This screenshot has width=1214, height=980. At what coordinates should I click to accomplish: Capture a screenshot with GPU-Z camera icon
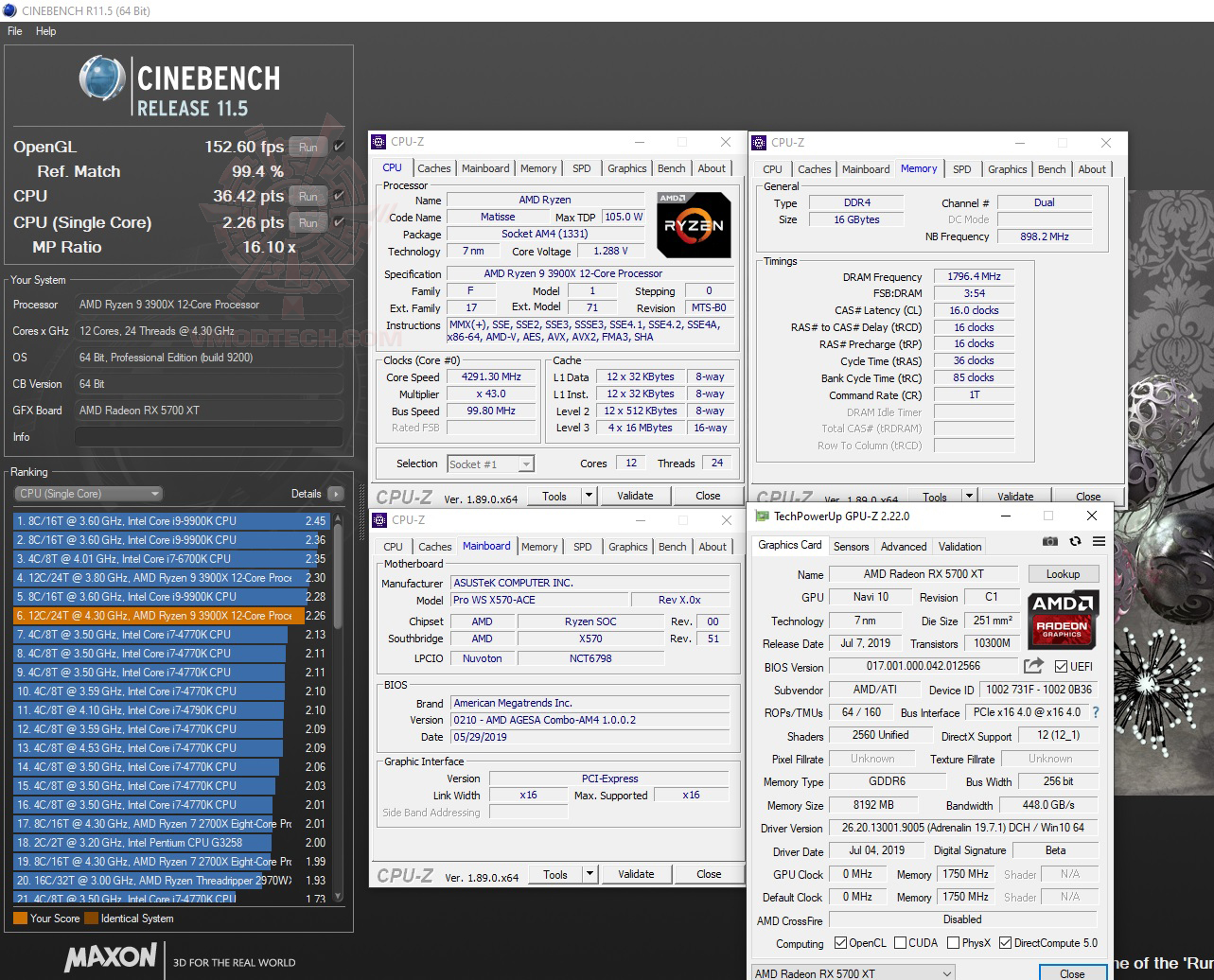[1050, 542]
